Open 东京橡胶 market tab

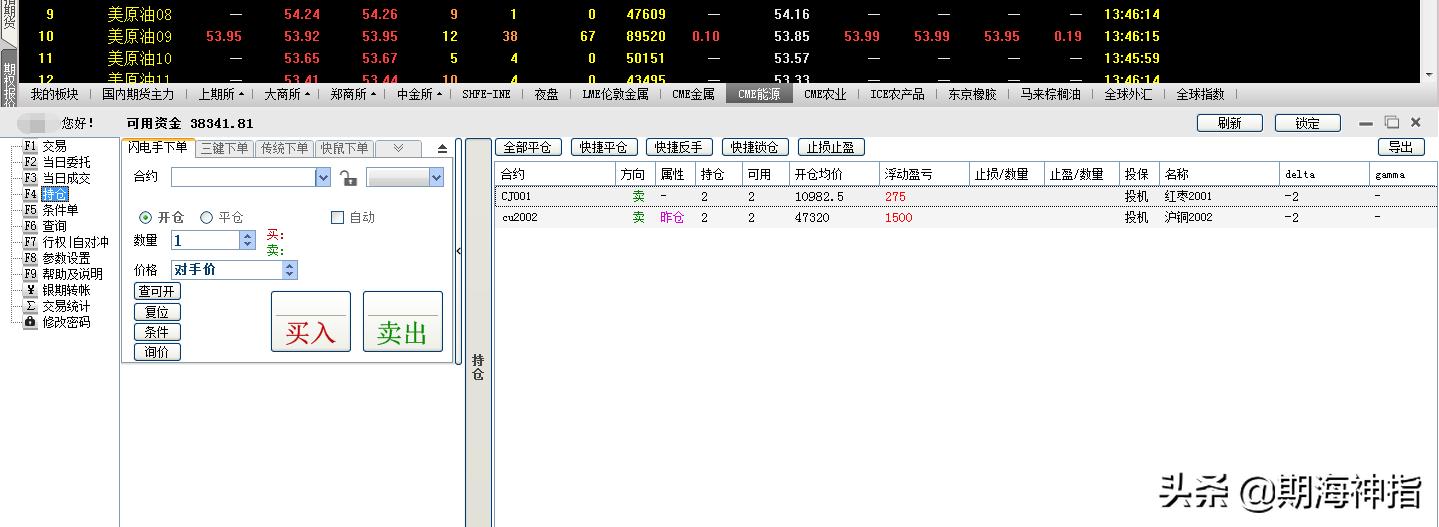tap(972, 94)
